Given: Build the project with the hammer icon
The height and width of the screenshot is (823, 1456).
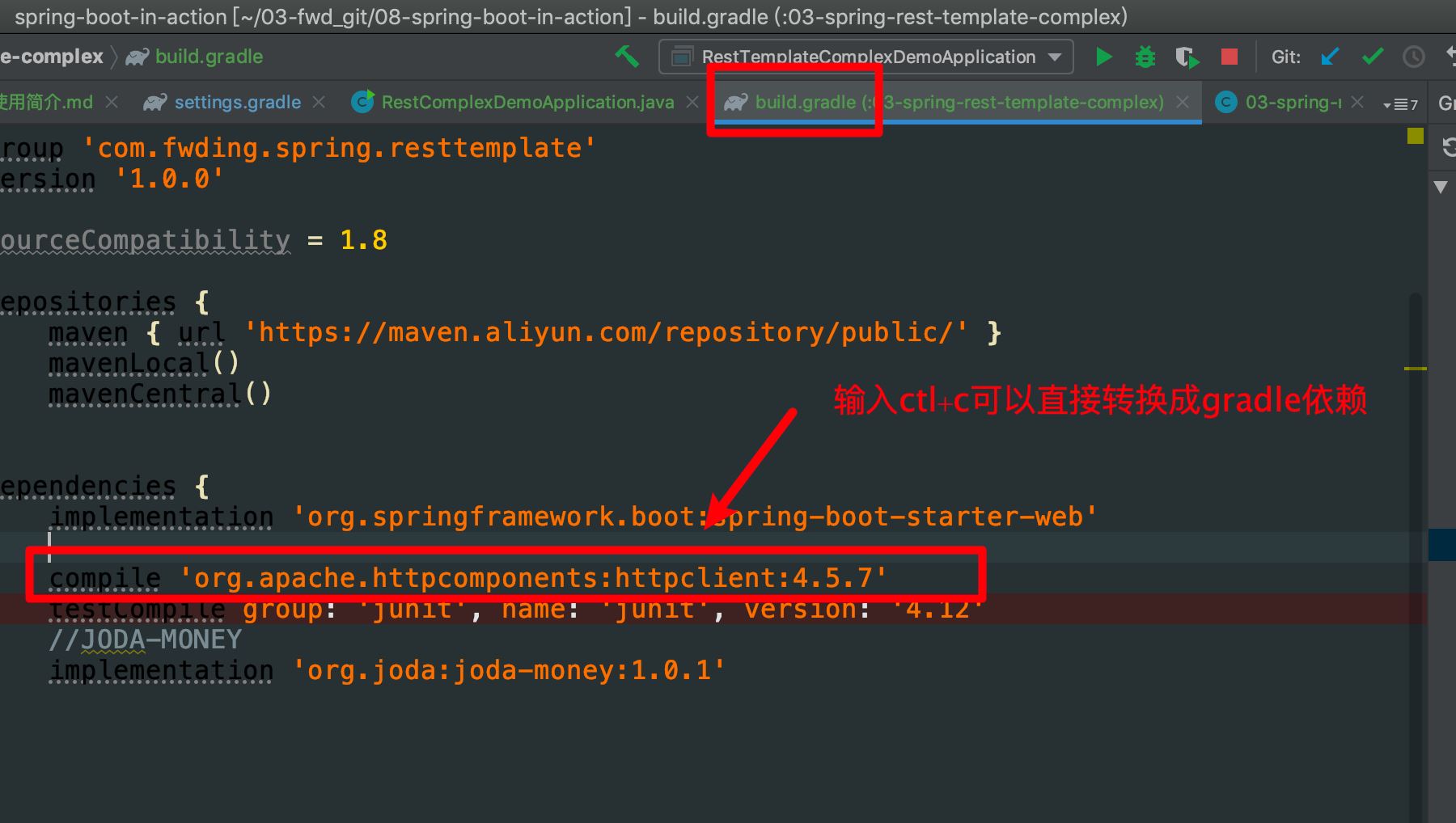Looking at the screenshot, I should [628, 57].
